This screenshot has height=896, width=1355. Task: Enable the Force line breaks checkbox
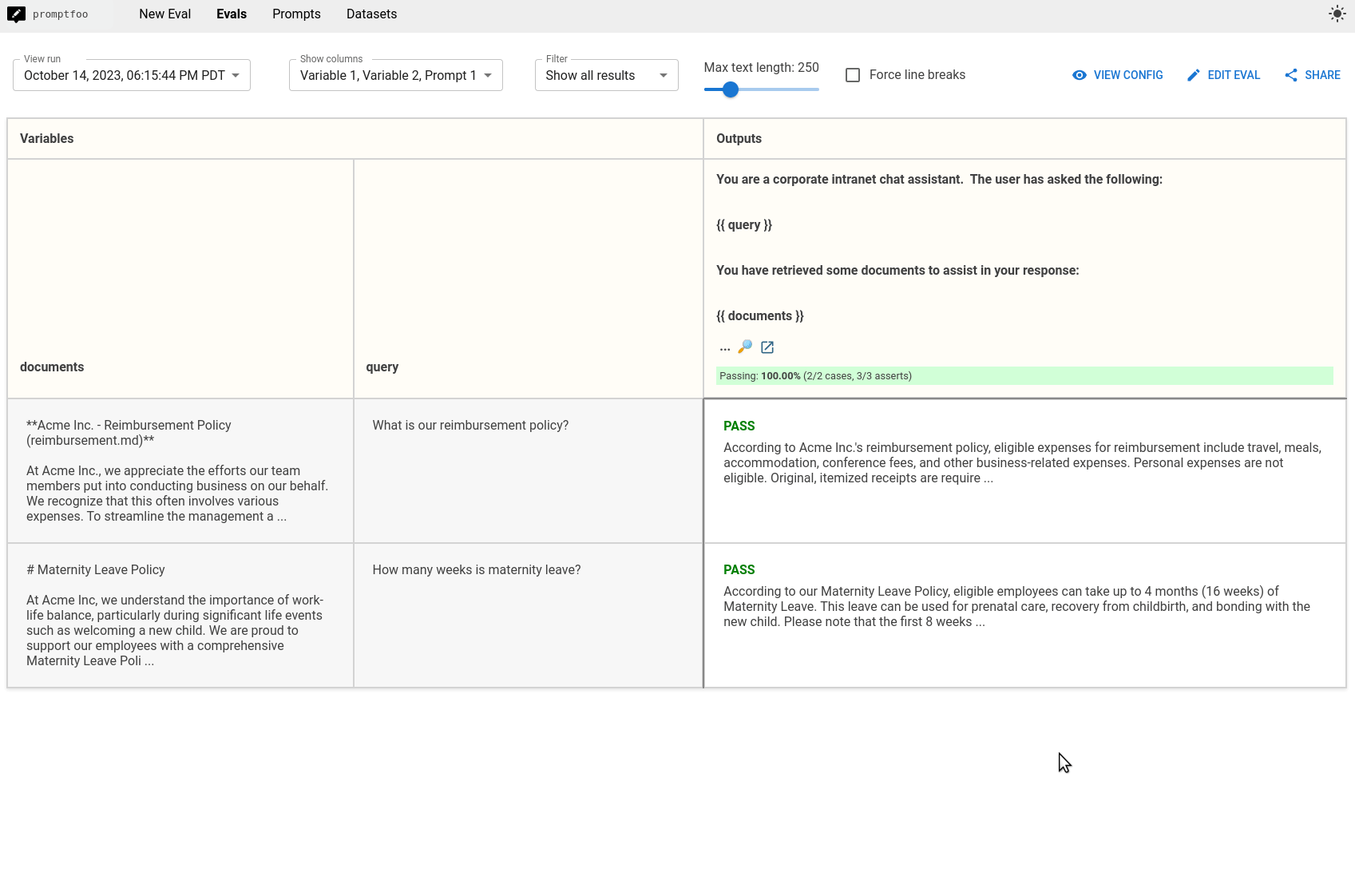pos(853,74)
